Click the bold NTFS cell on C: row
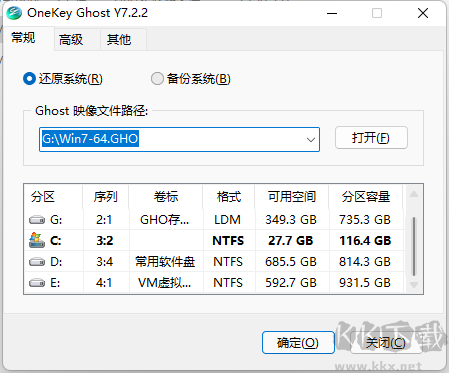Screen dimensions: 449x373 [228, 241]
